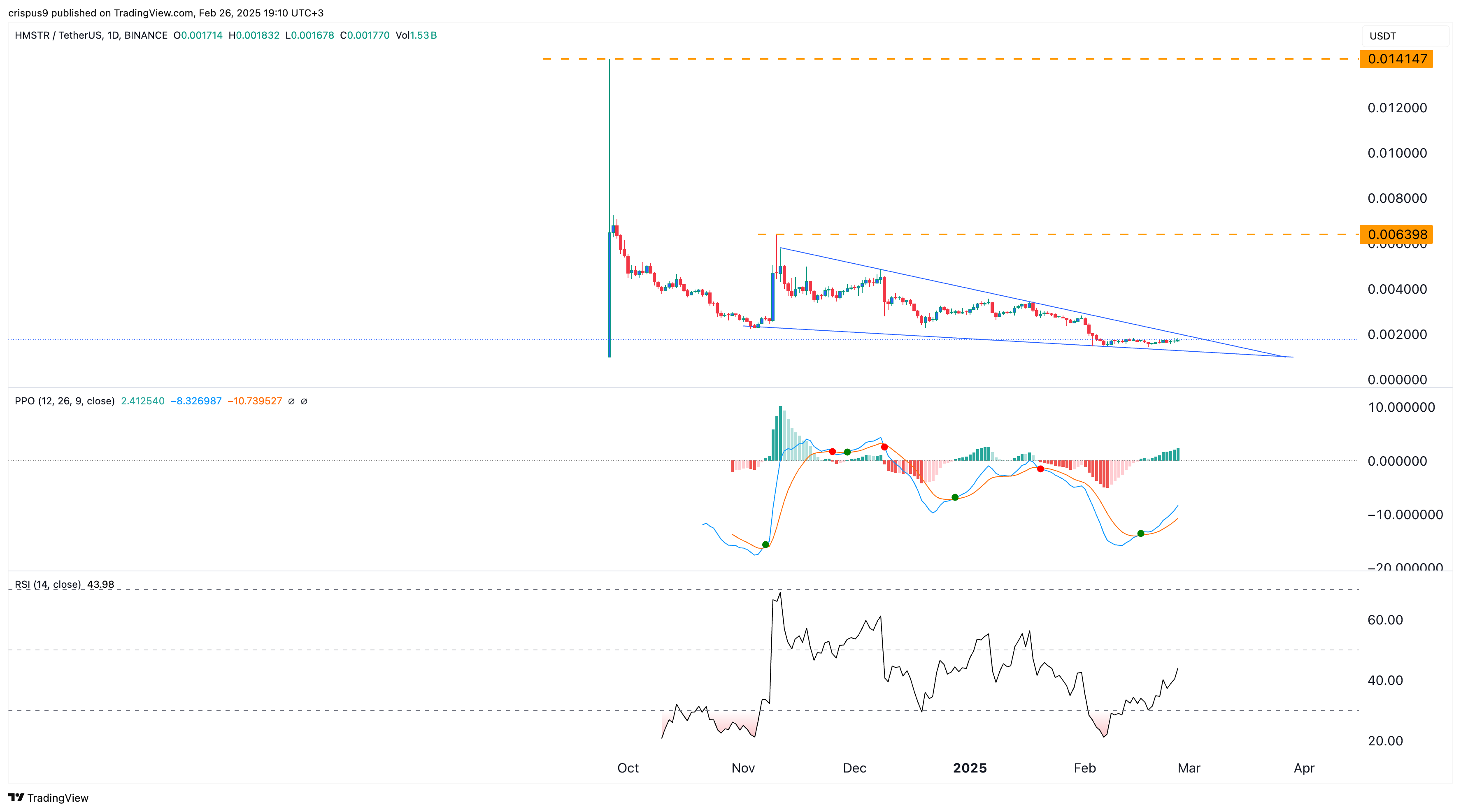Viewport: 1461px width, 812px height.
Task: Click the Apr label on time axis
Action: (x=1304, y=768)
